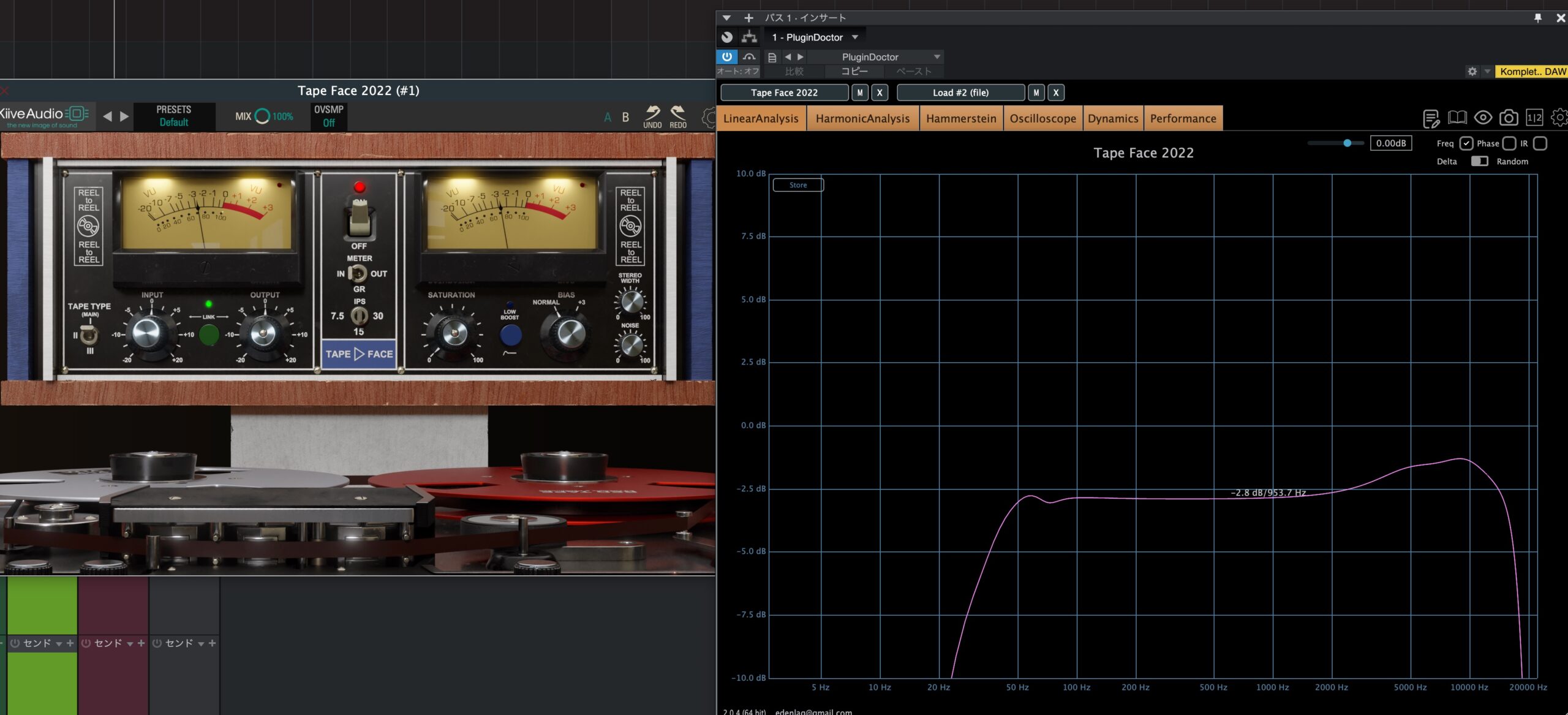This screenshot has width=1568, height=715.
Task: Open the OVSMP oversampling selector
Action: click(x=328, y=116)
